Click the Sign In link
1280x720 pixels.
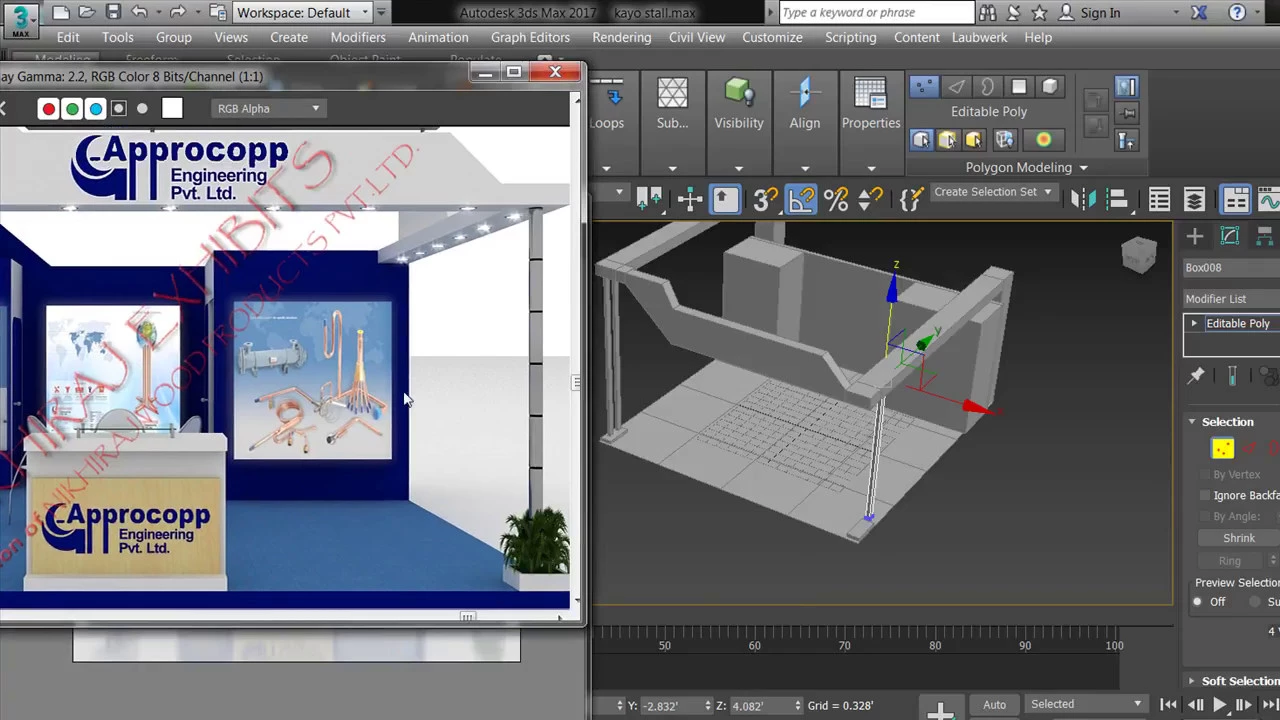pyautogui.click(x=1100, y=13)
